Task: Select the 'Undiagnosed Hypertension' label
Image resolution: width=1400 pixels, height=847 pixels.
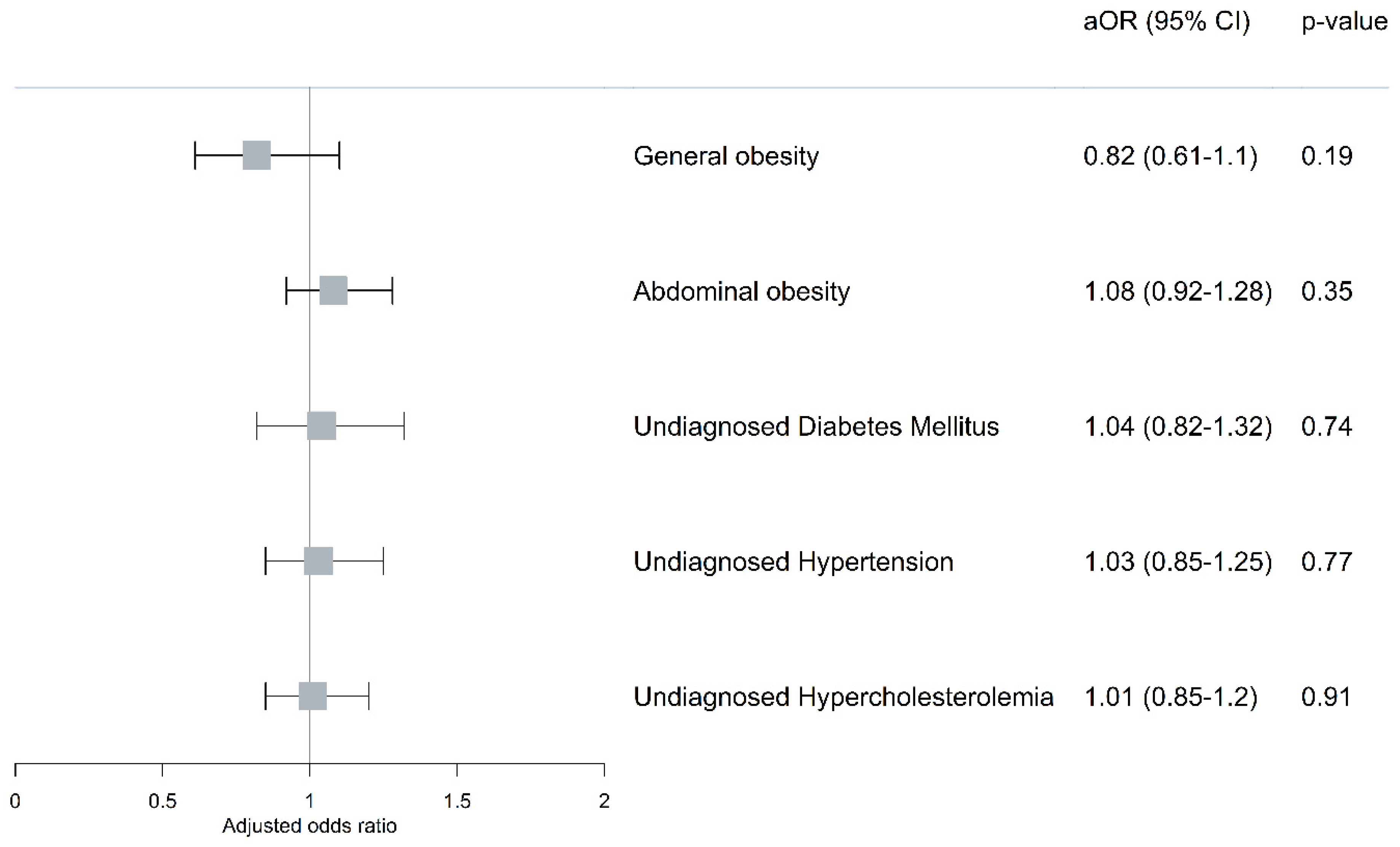Action: [x=793, y=562]
